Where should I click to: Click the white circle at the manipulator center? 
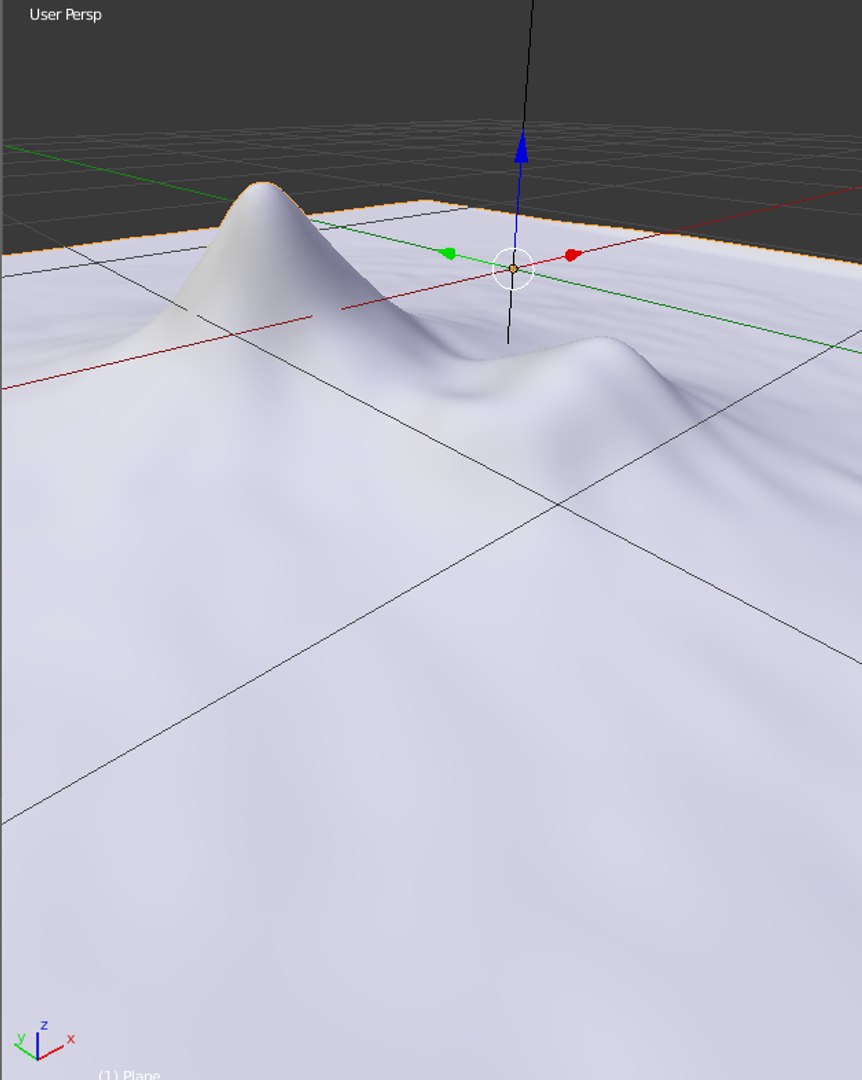(513, 269)
